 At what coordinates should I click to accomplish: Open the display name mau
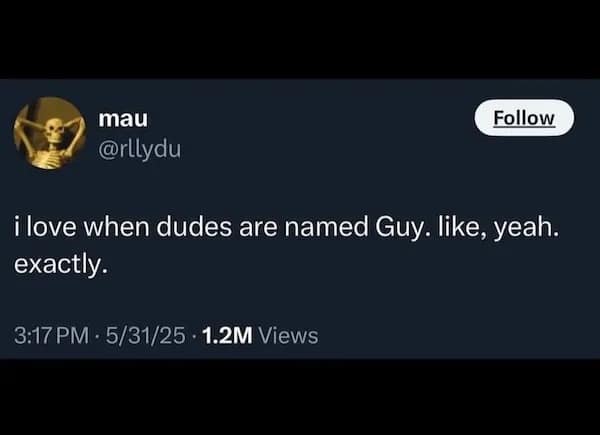(123, 119)
